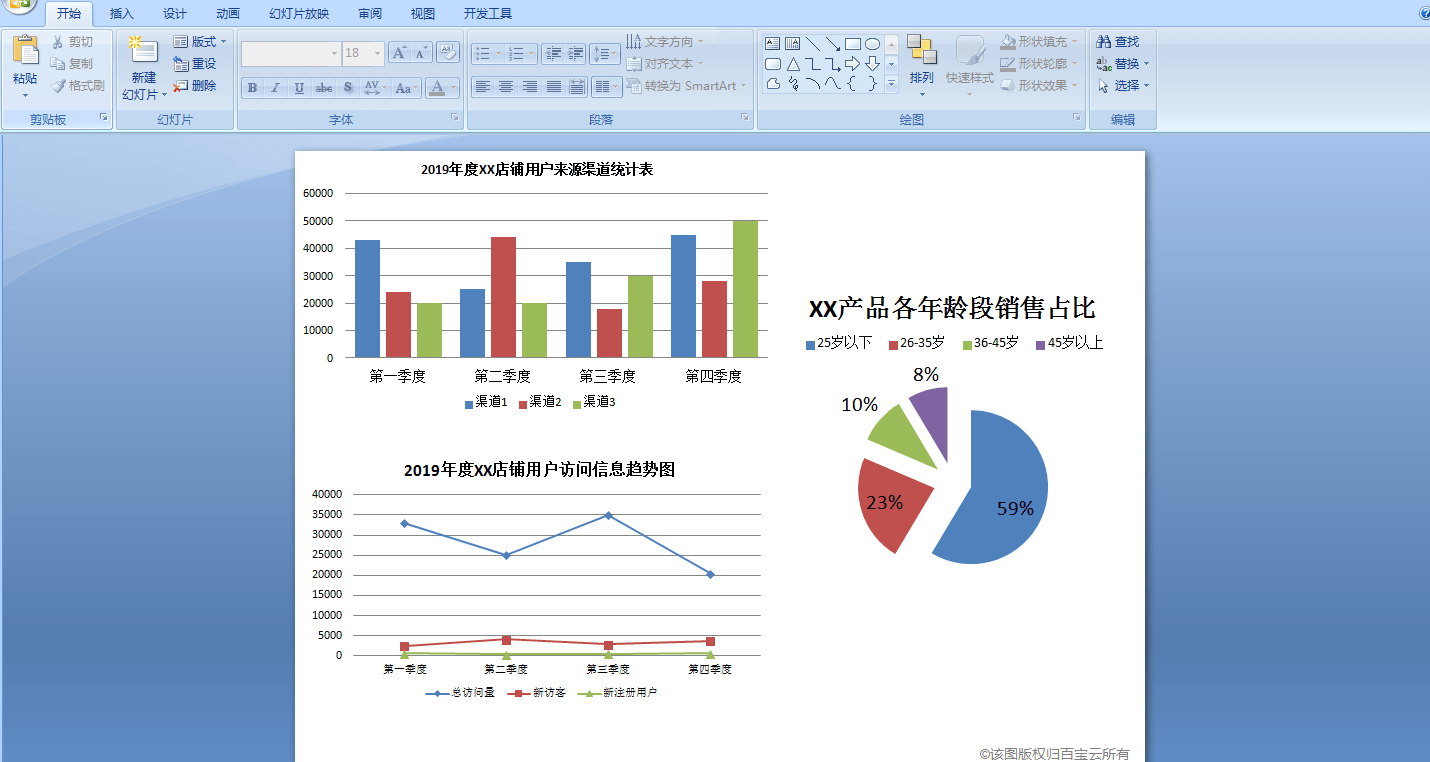Align text left in paragraph group
This screenshot has height=762, width=1430.
pos(483,87)
